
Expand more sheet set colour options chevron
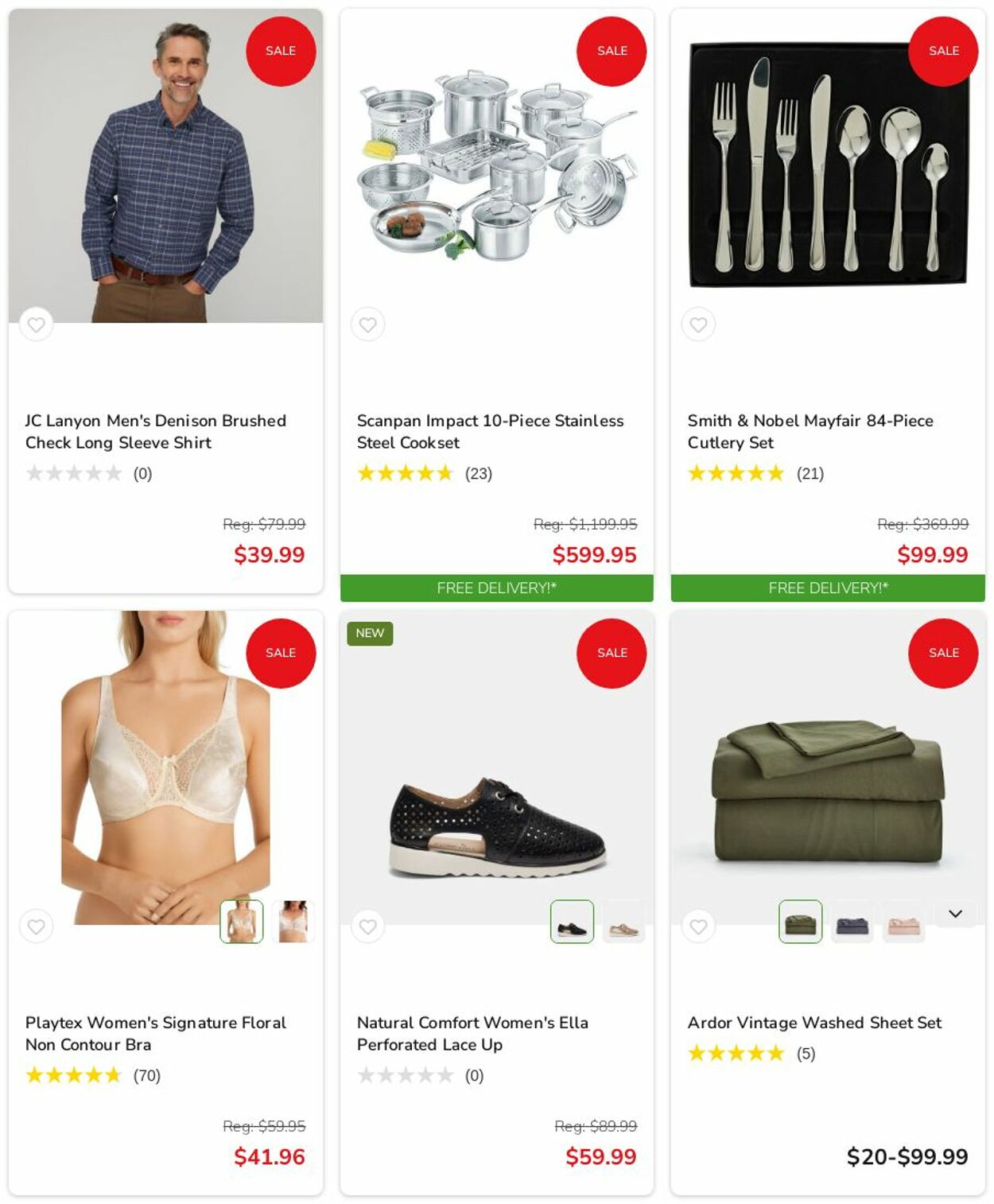pos(955,915)
